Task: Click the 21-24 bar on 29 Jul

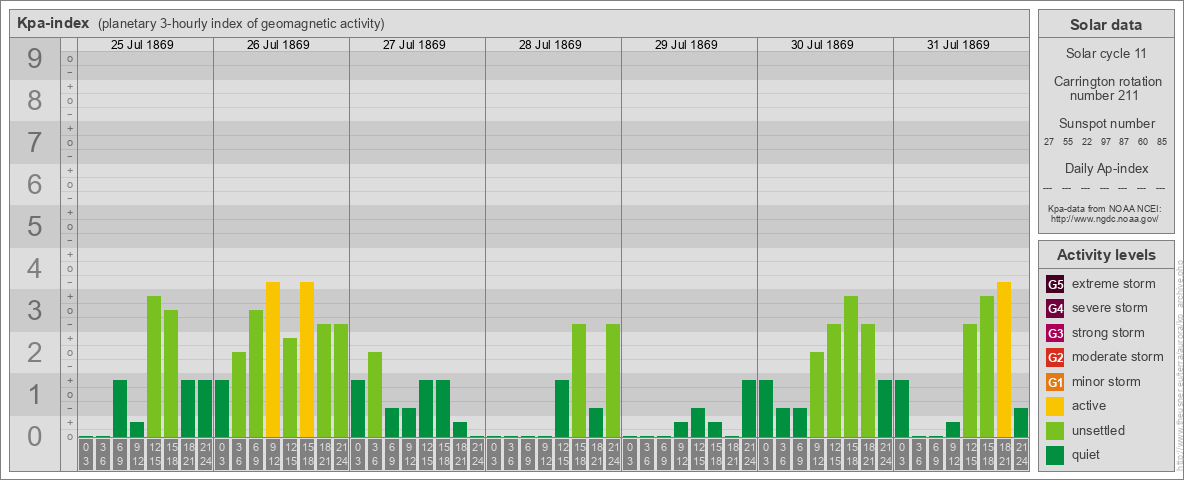Action: [x=748, y=409]
